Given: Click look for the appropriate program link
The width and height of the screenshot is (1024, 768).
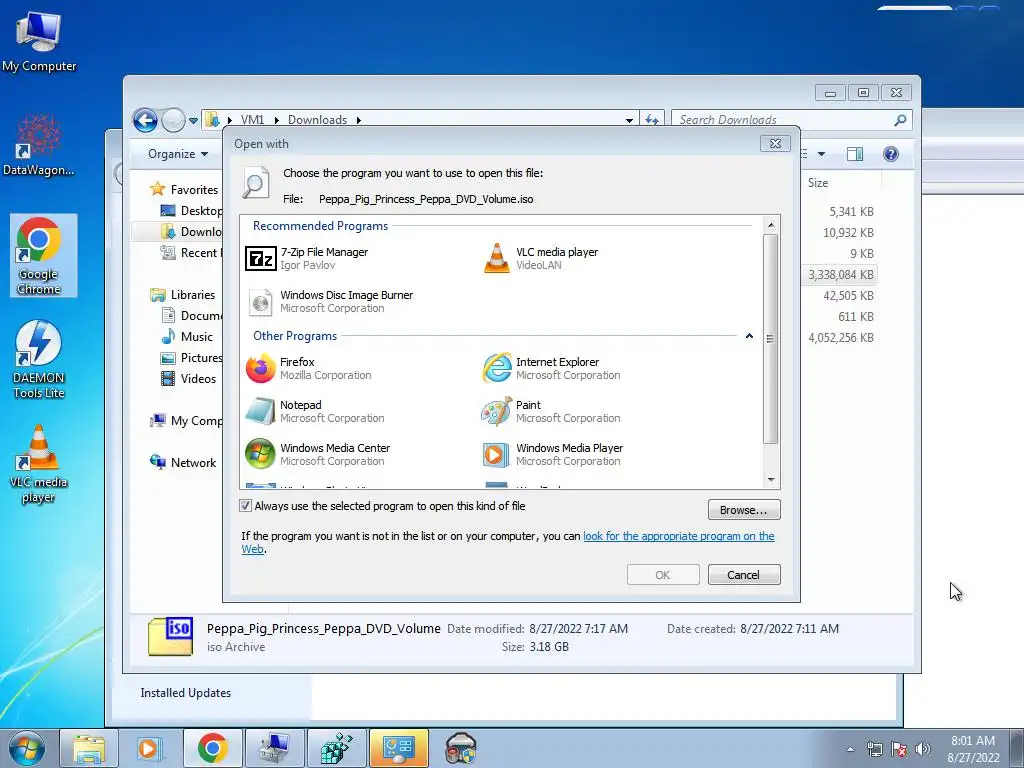Looking at the screenshot, I should click(x=679, y=536).
